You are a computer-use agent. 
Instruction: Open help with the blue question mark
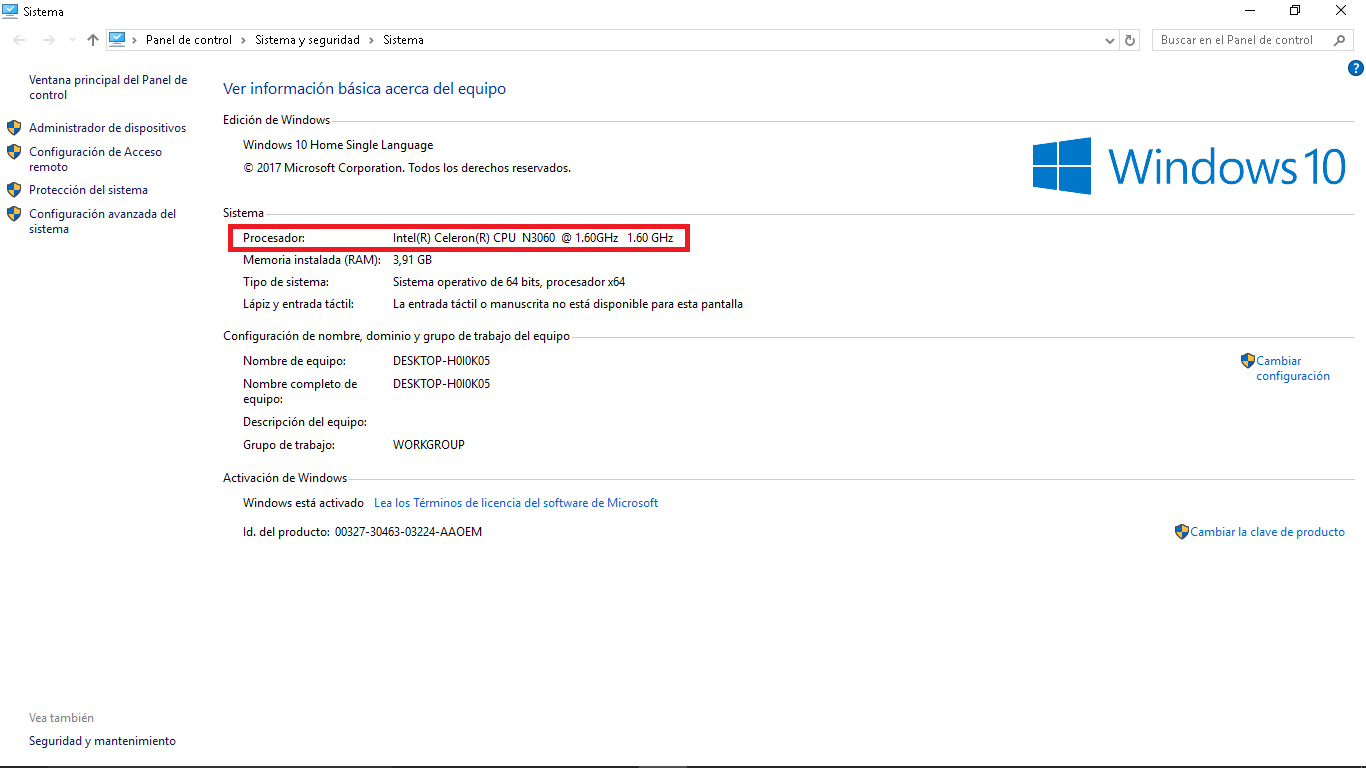[x=1355, y=68]
